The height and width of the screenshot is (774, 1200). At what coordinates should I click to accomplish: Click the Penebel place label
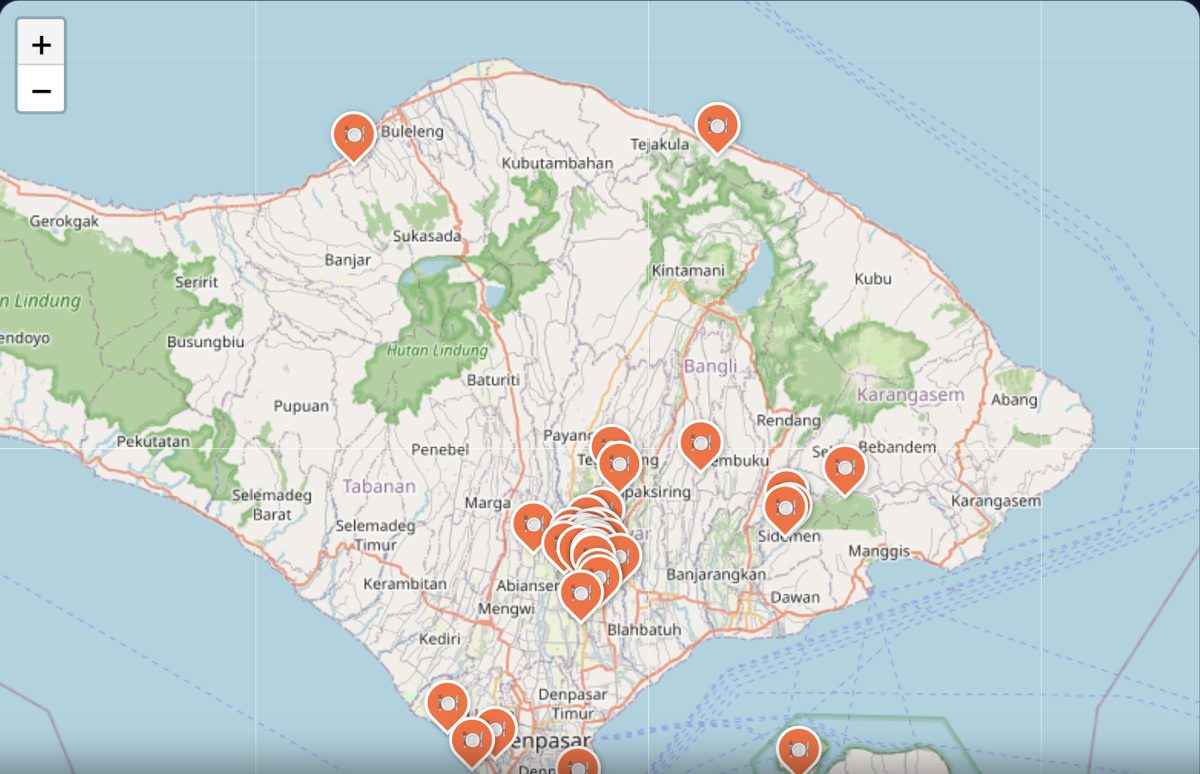click(440, 450)
